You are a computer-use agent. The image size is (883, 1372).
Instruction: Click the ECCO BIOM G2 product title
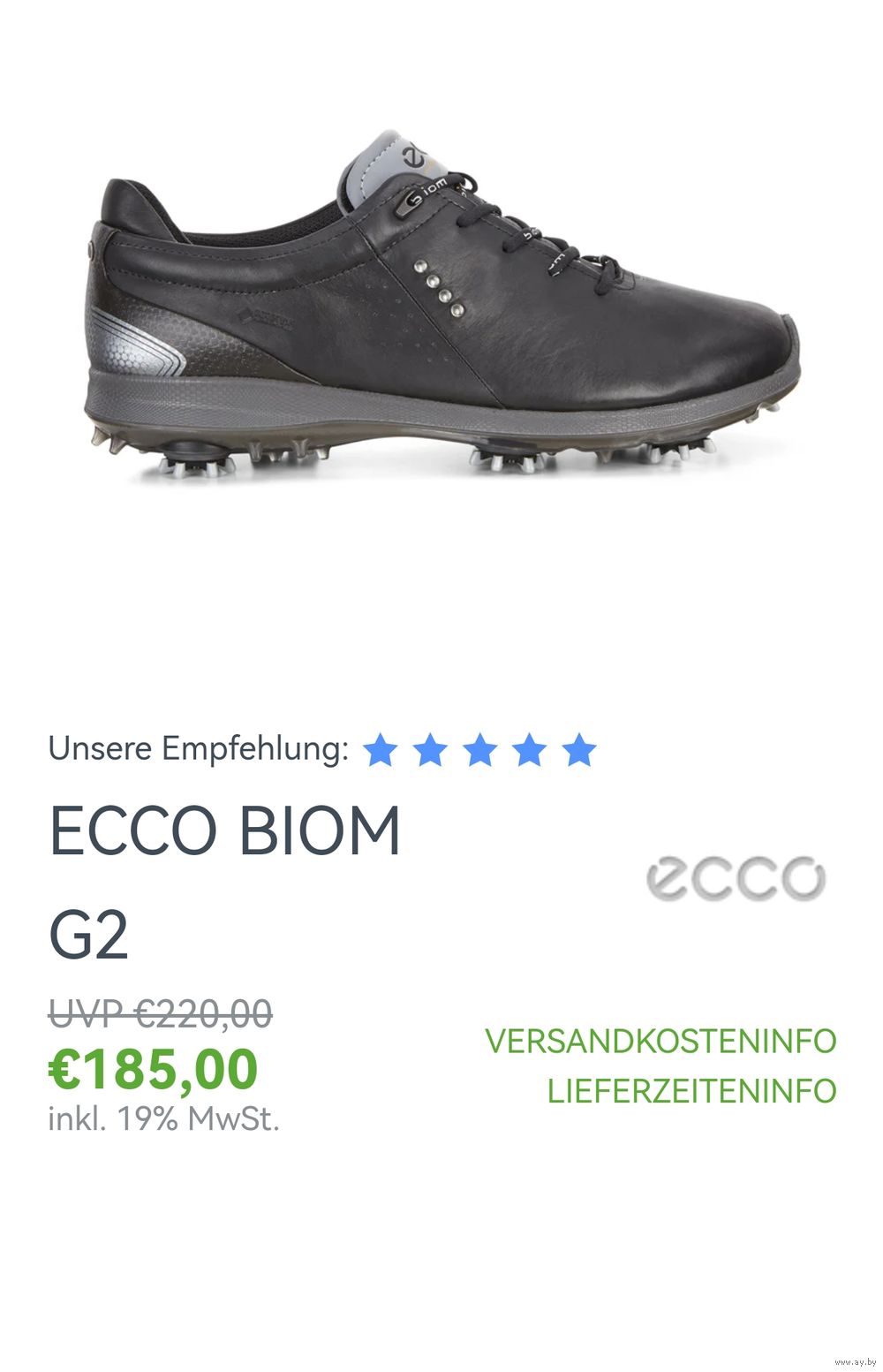pos(225,882)
